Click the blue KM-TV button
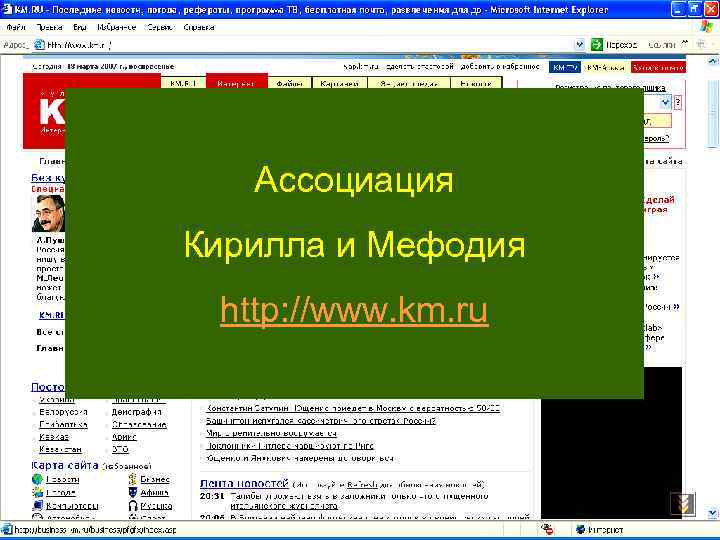This screenshot has width=720, height=540. (x=565, y=67)
